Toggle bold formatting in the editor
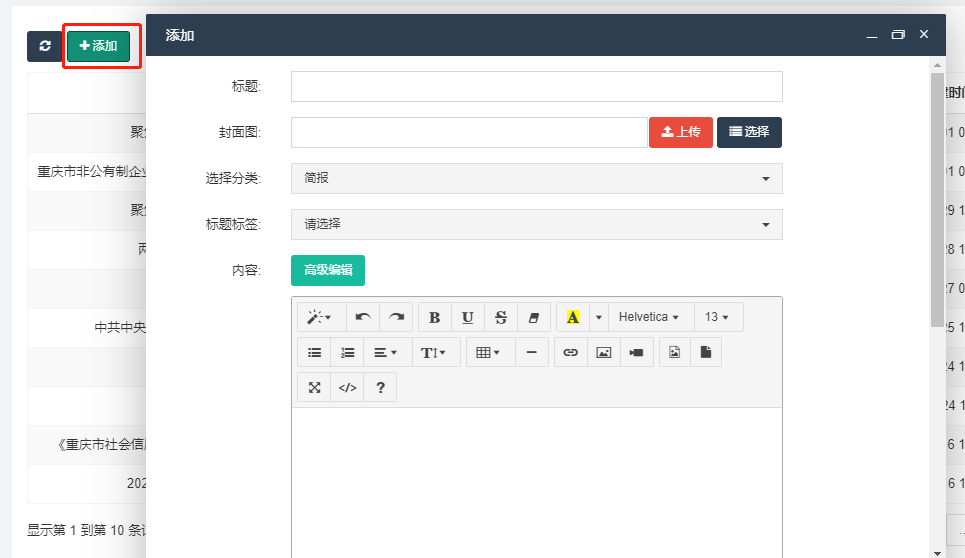 pyautogui.click(x=434, y=317)
